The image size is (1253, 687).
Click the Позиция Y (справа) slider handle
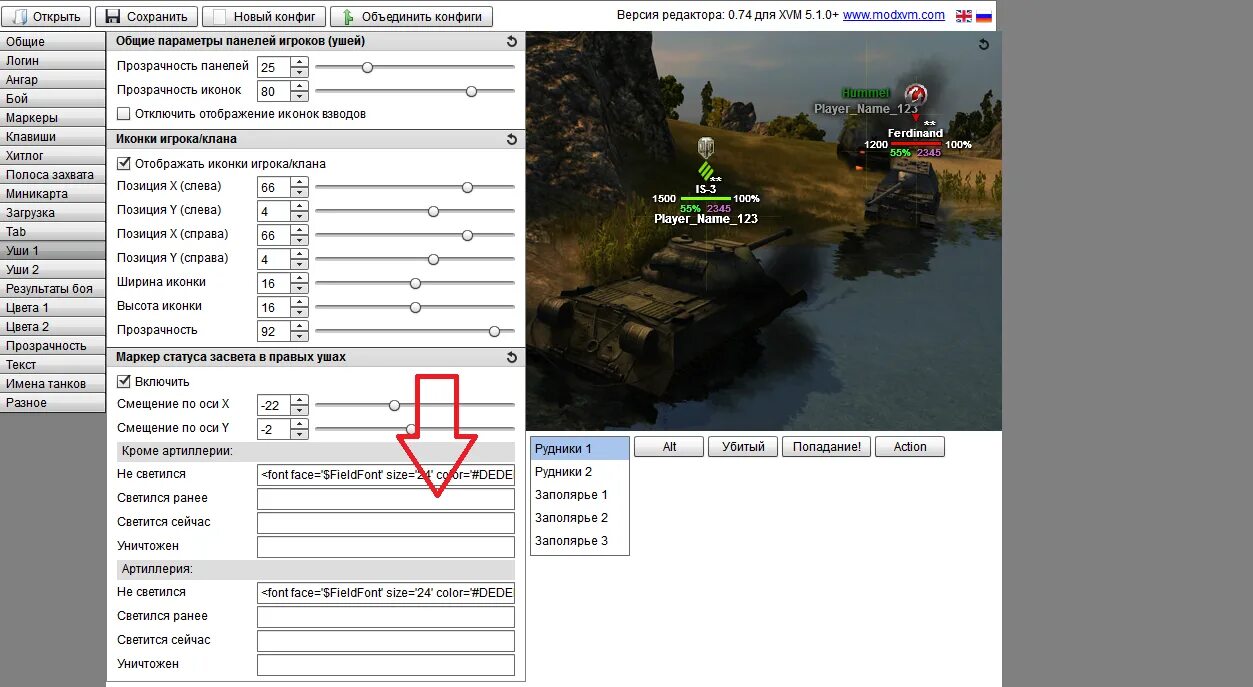433,259
